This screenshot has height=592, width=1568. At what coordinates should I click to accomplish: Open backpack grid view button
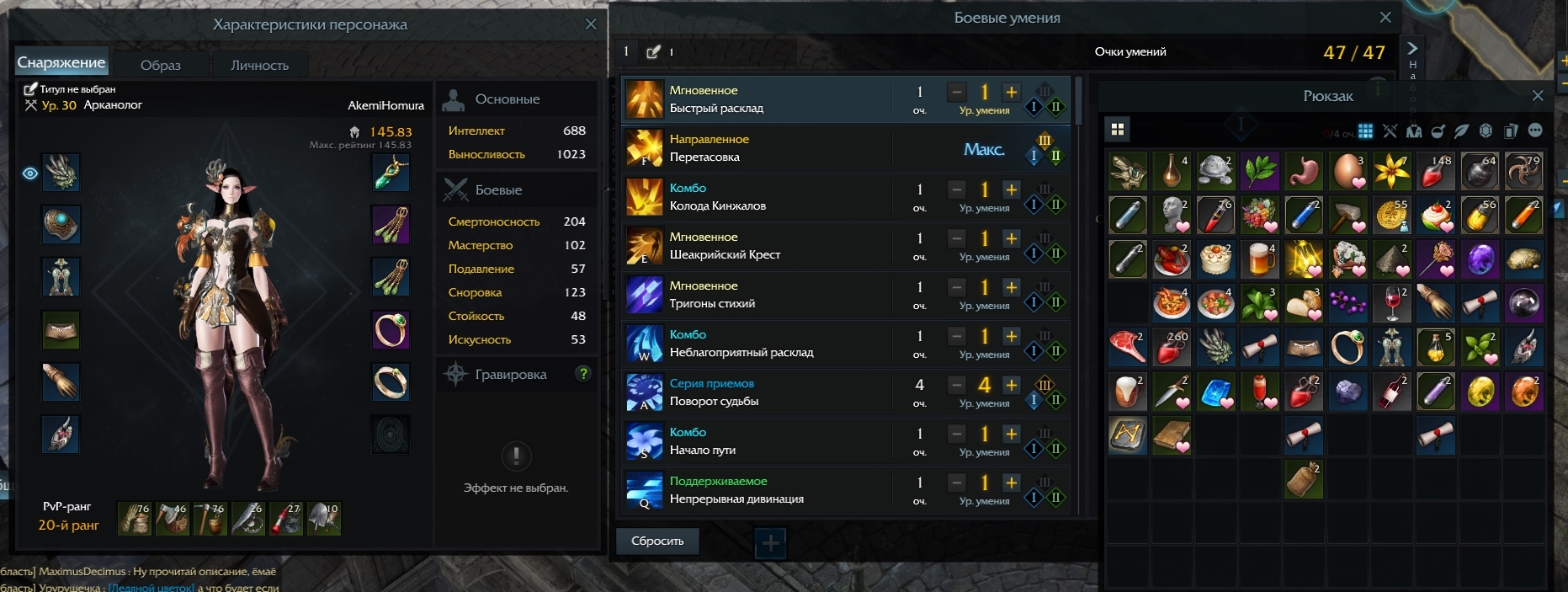[1118, 129]
